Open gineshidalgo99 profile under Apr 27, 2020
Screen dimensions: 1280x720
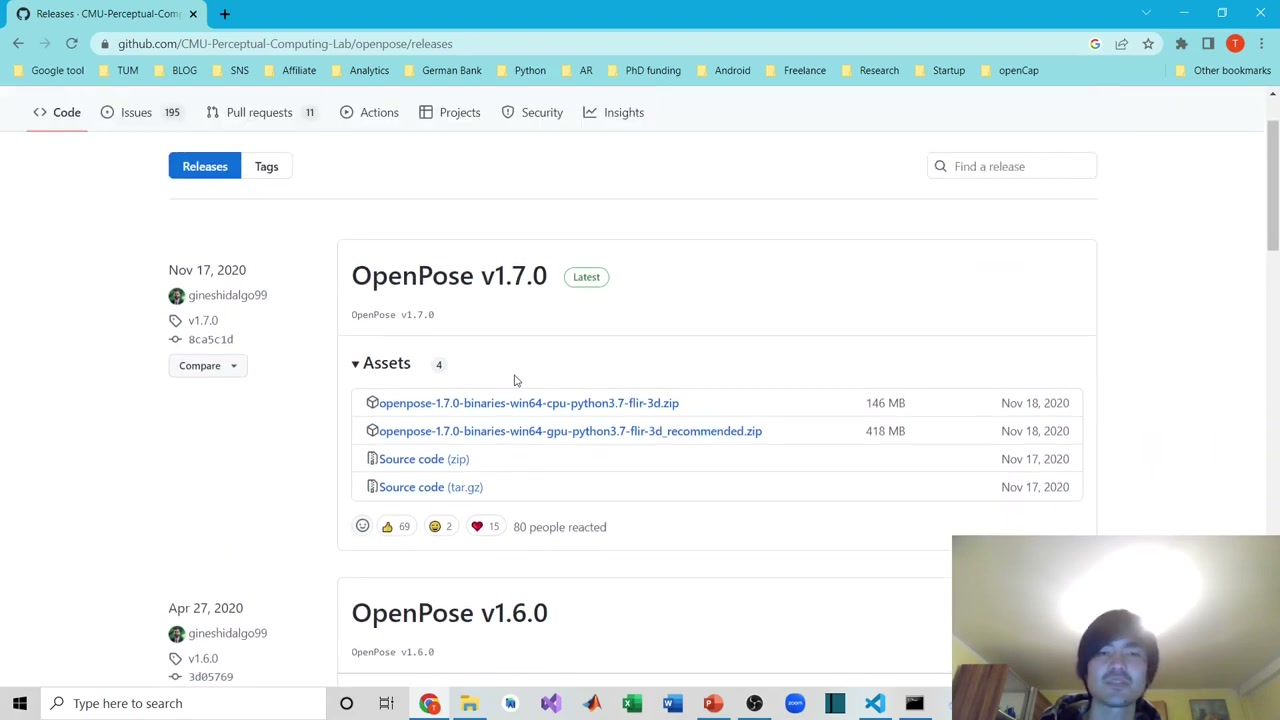[227, 633]
